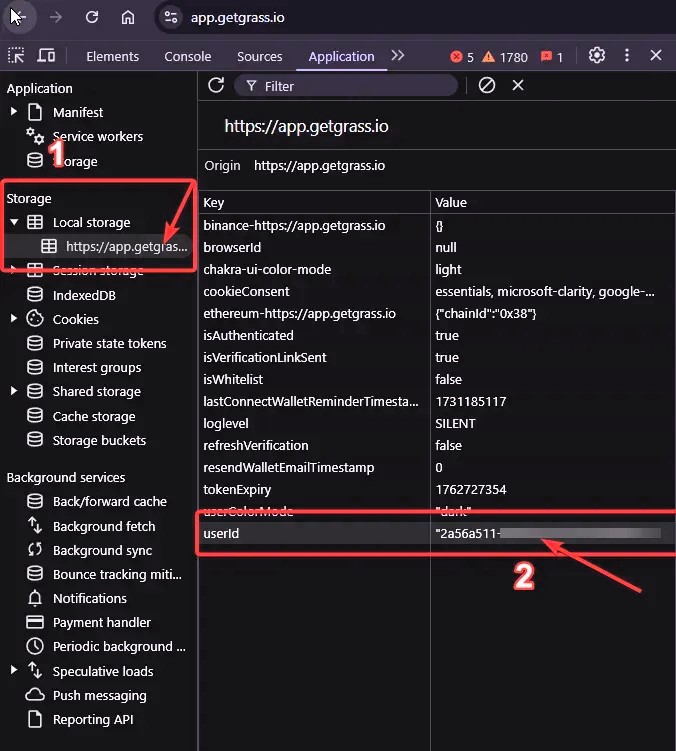Toggle device toolbar emulation
Viewport: 676px width, 751px height.
[x=46, y=56]
